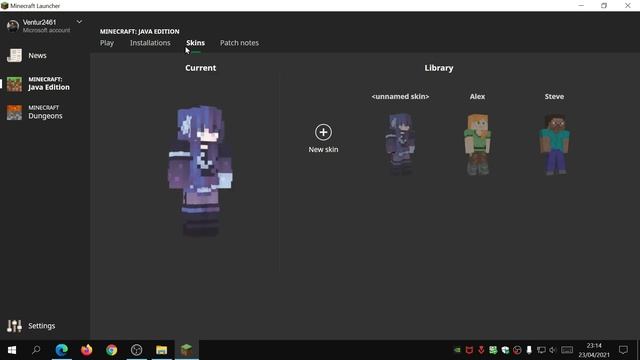
Task: Click the red-circle OBS-style tray icon
Action: tap(517, 350)
